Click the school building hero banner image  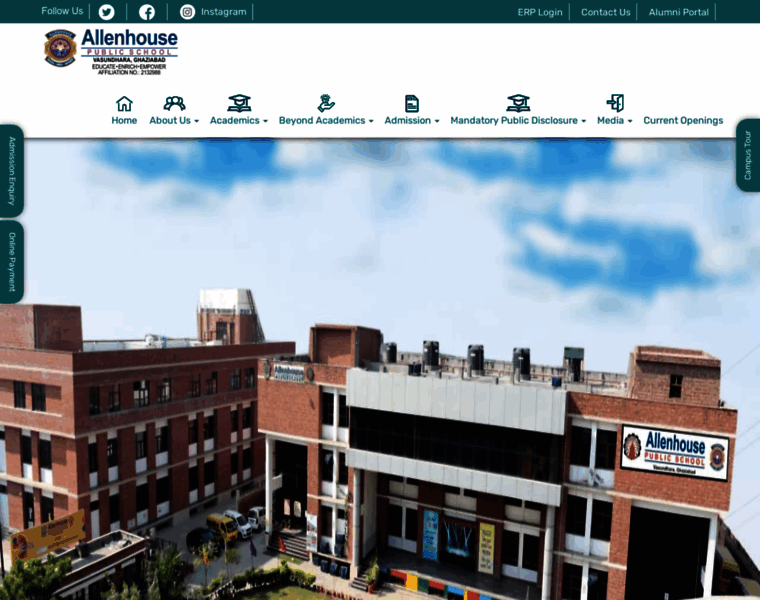[x=380, y=369]
